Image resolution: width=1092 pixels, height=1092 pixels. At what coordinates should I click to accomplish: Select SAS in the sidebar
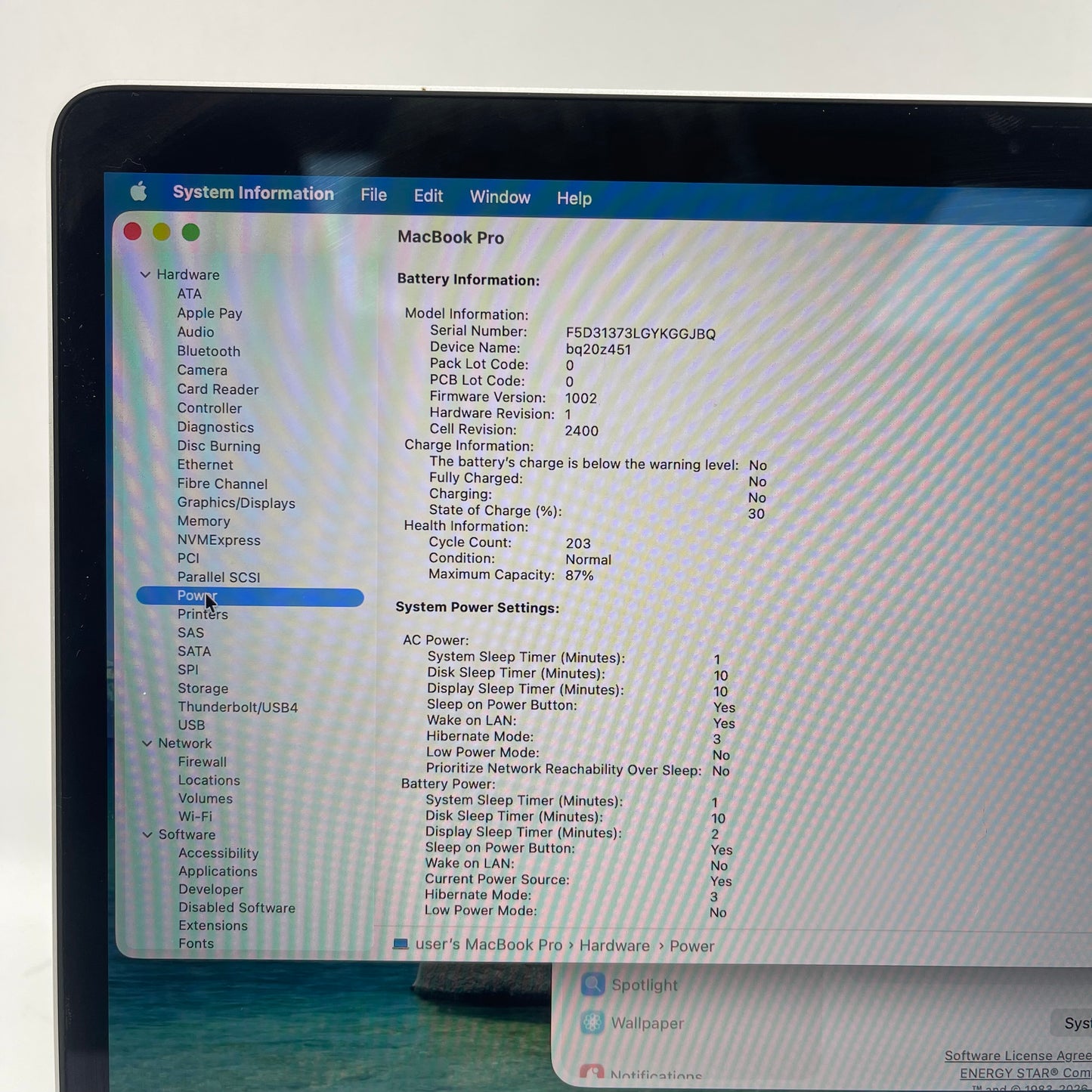coord(190,633)
